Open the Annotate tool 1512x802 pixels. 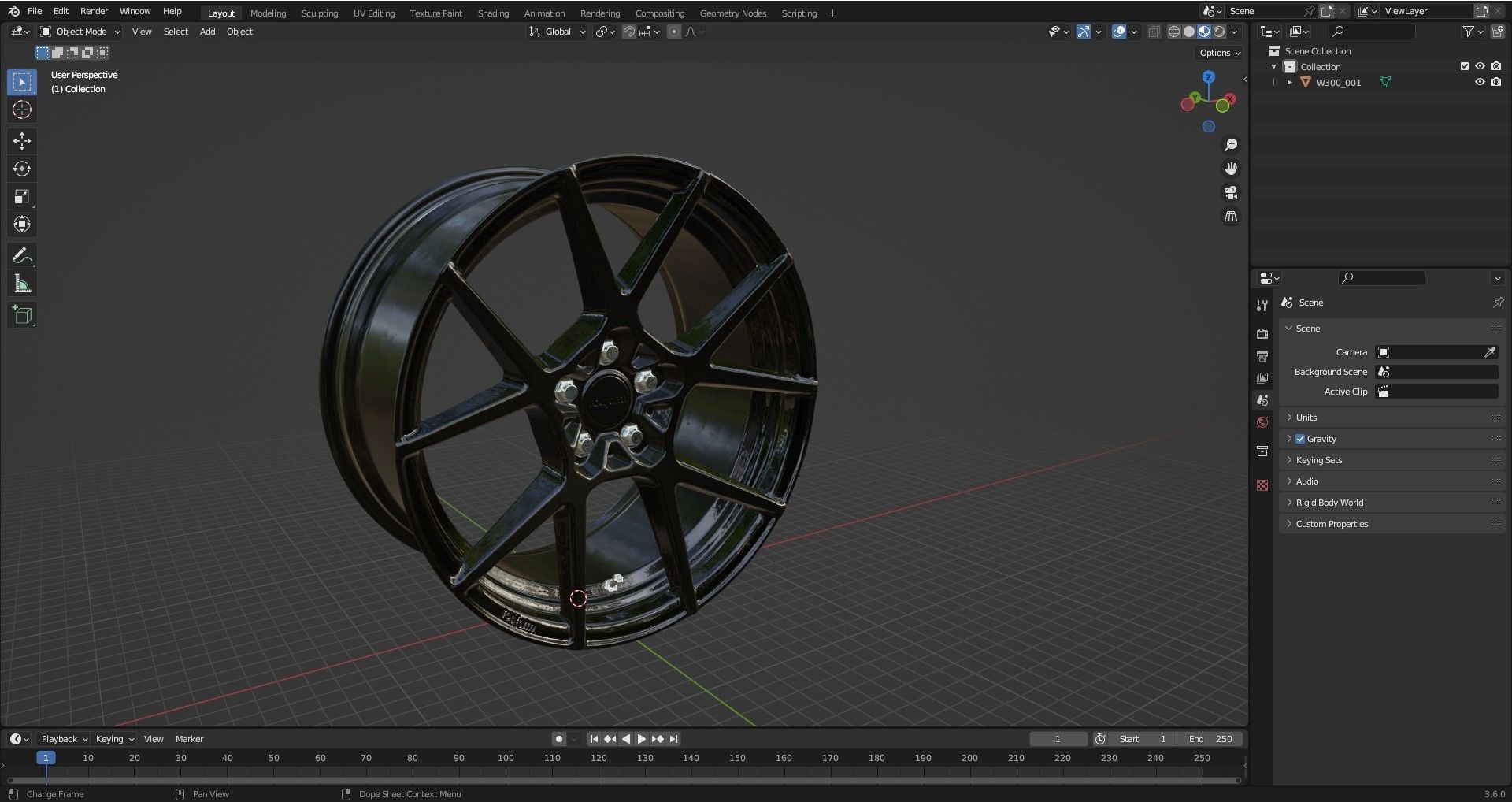pos(21,254)
